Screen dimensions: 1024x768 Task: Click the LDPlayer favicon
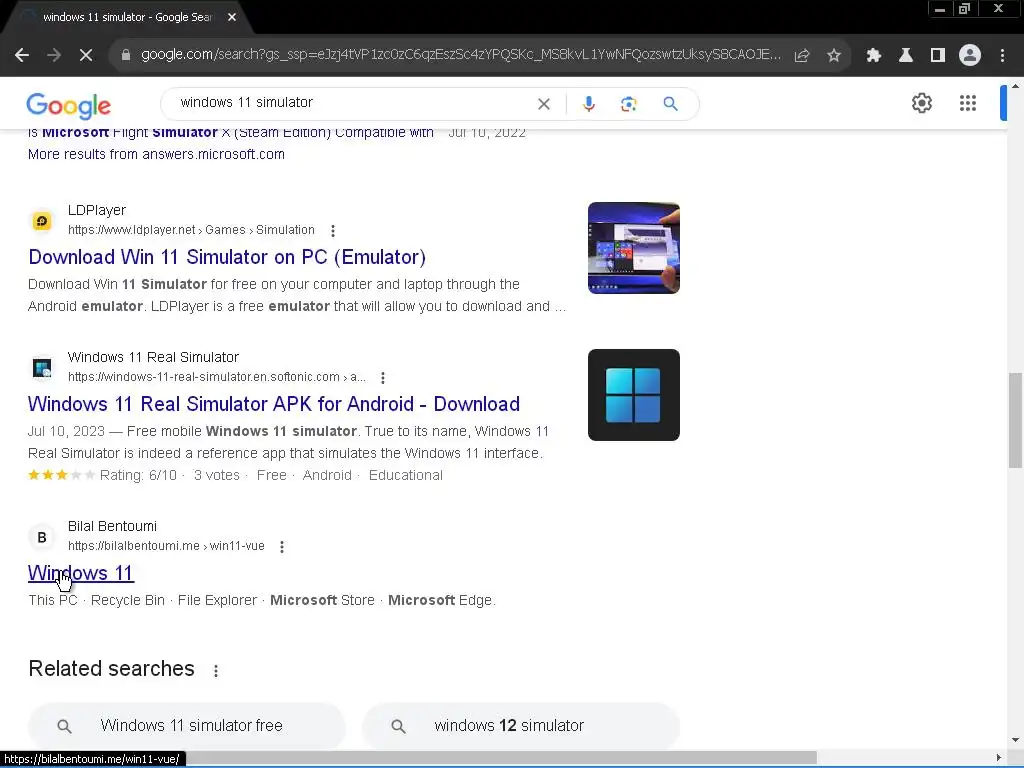click(x=42, y=221)
